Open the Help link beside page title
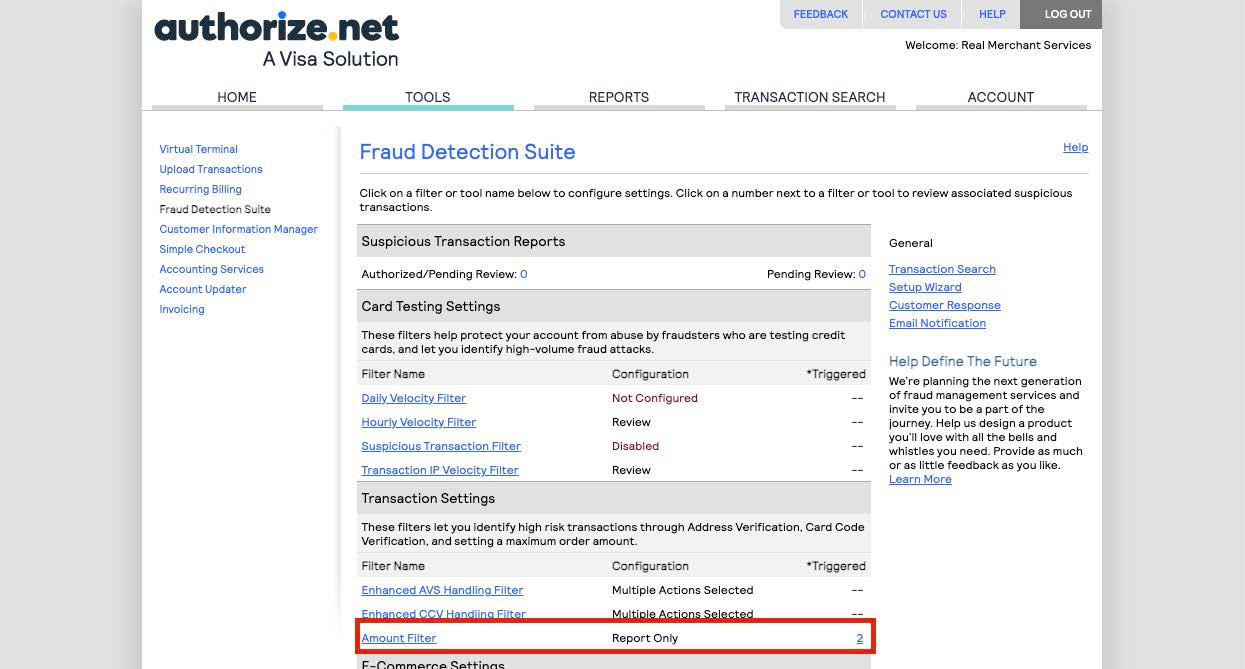 [1075, 147]
